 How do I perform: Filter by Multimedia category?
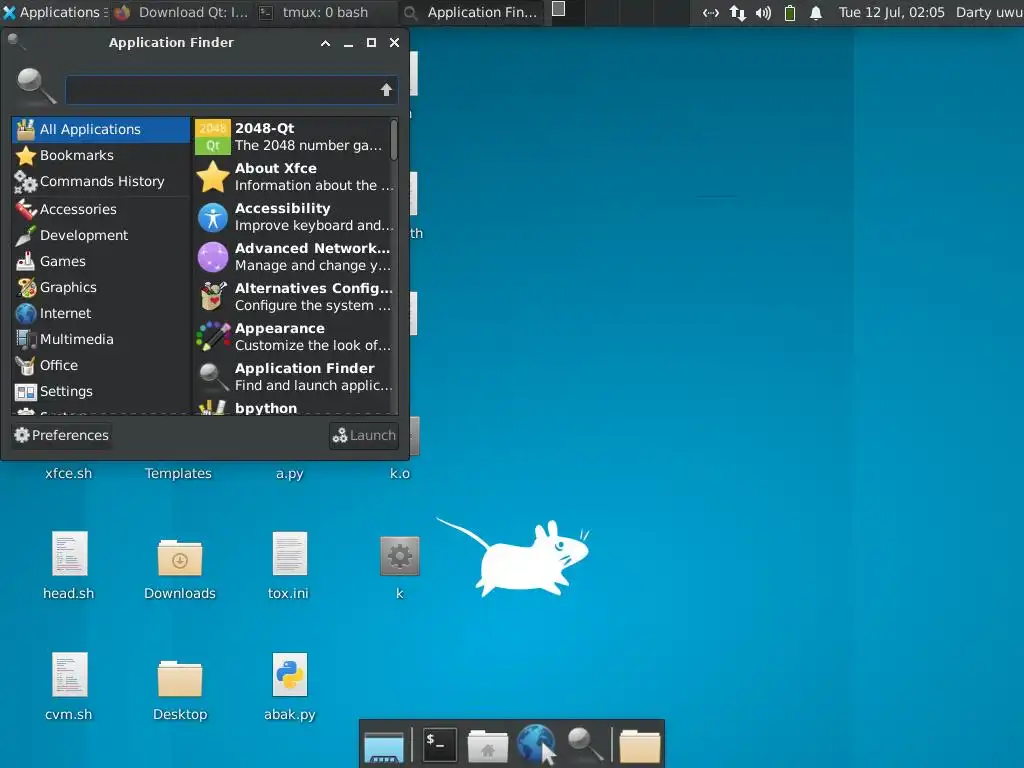tap(101, 339)
